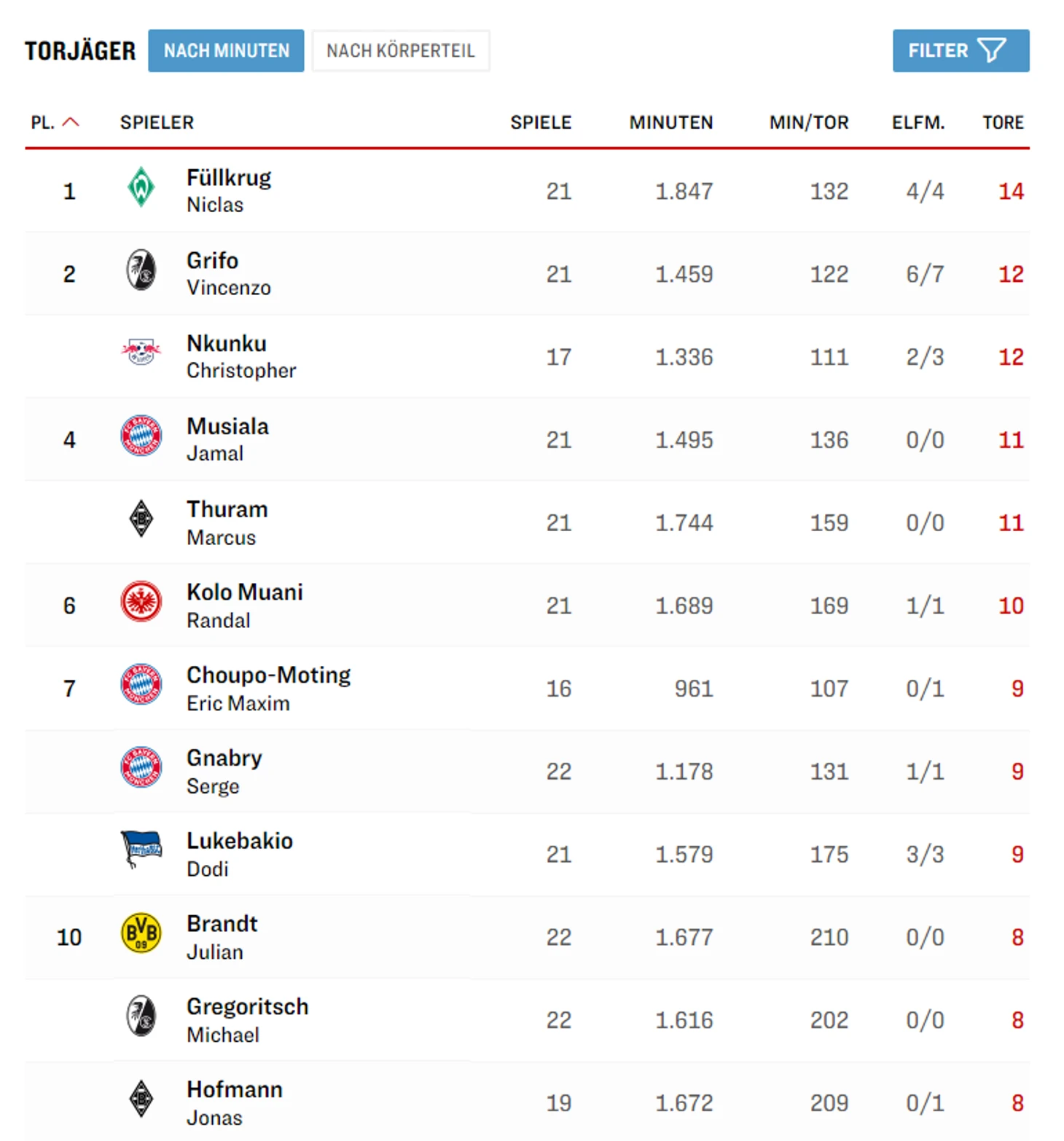Image resolution: width=1064 pixels, height=1141 pixels.
Task: Click Eintracht Frankfurt eagle crest by Kolo Muani
Action: pos(141,602)
